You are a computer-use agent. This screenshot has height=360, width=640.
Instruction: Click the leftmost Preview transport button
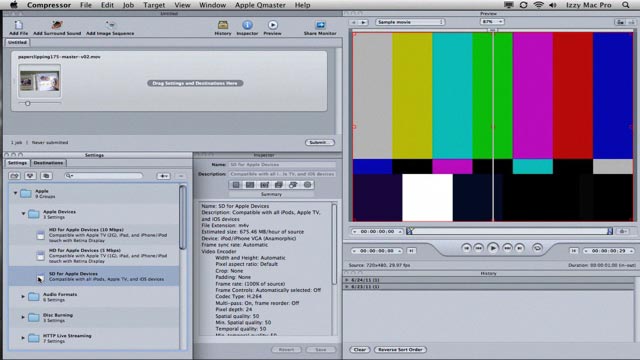(466, 248)
